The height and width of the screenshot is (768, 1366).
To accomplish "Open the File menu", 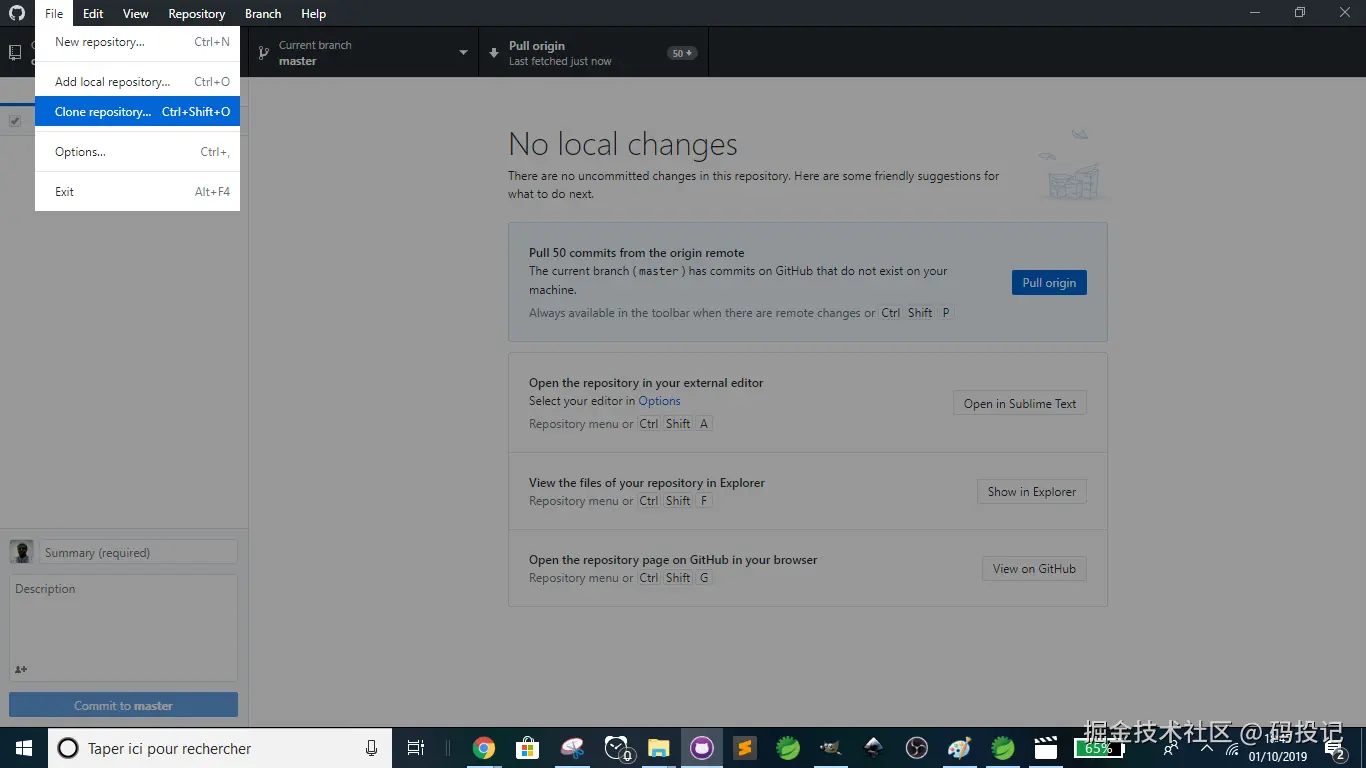I will click(54, 13).
